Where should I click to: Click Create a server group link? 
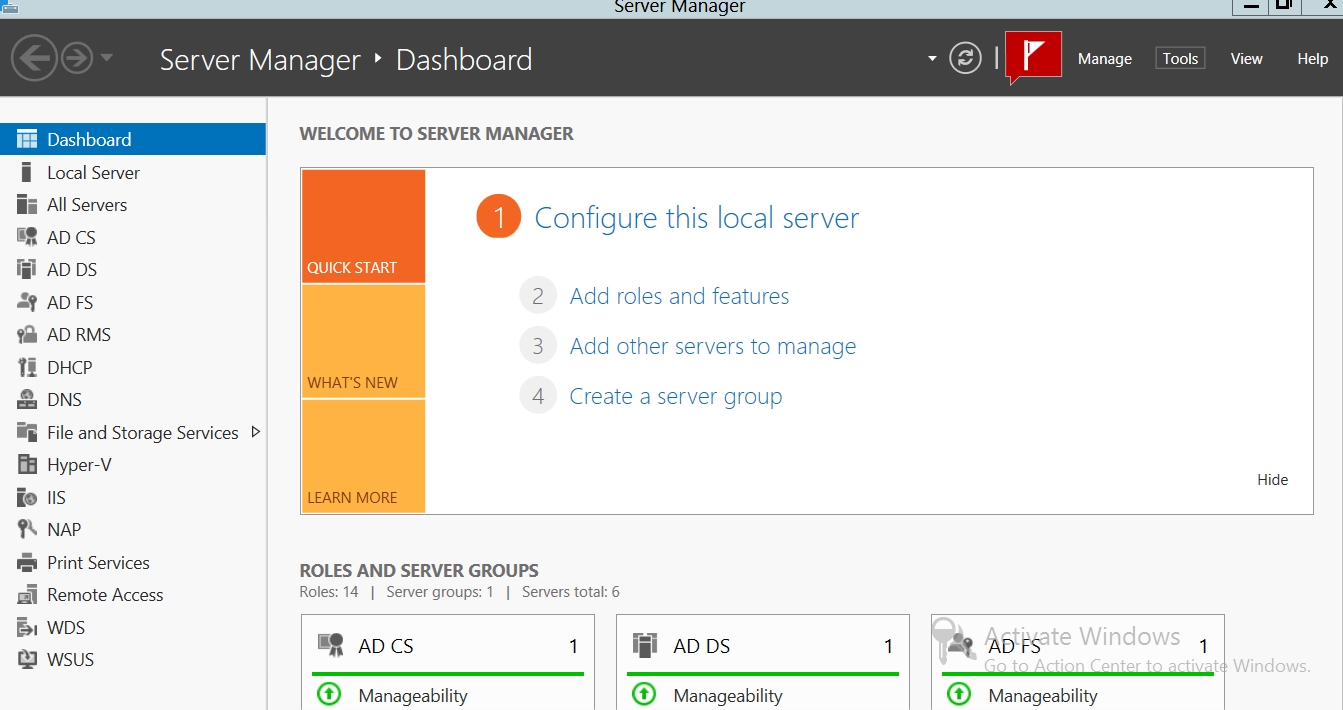675,396
